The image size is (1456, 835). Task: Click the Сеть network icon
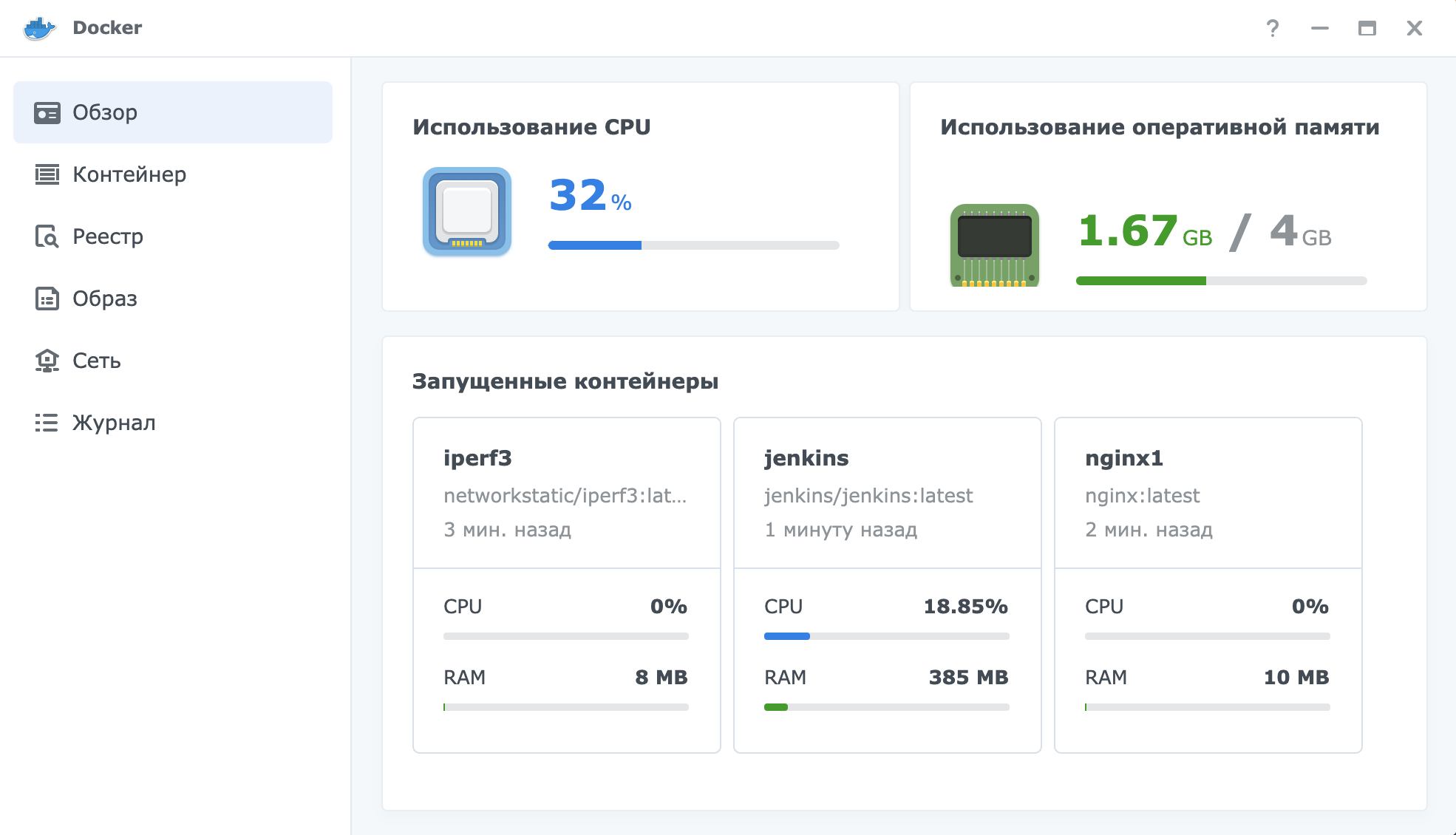(47, 361)
